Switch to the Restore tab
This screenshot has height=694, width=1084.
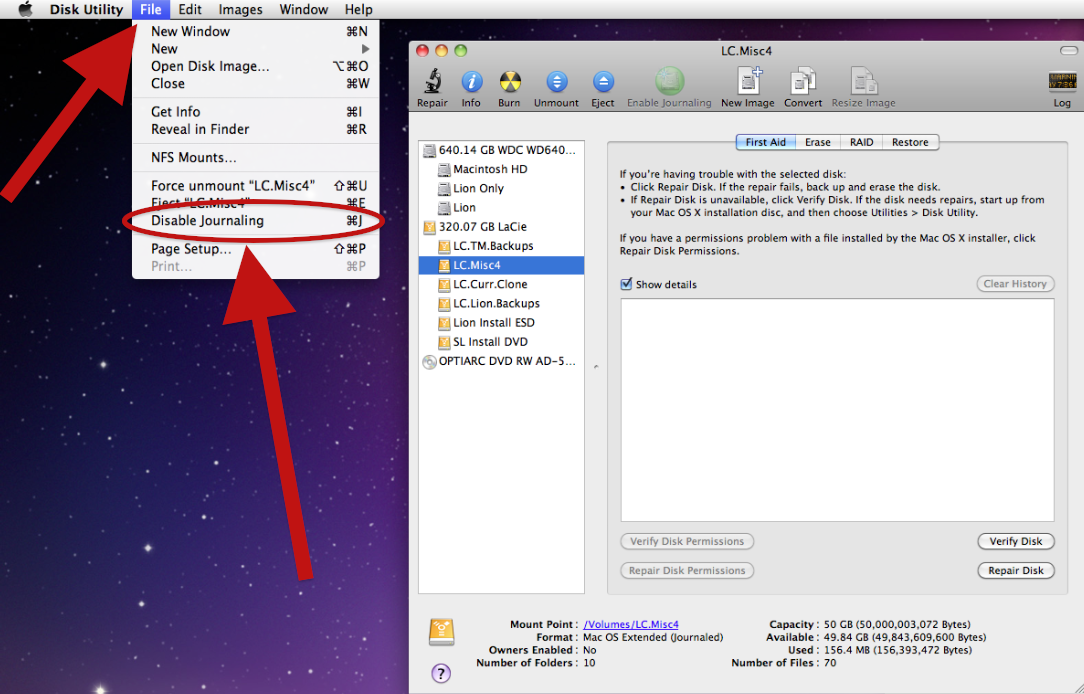910,142
